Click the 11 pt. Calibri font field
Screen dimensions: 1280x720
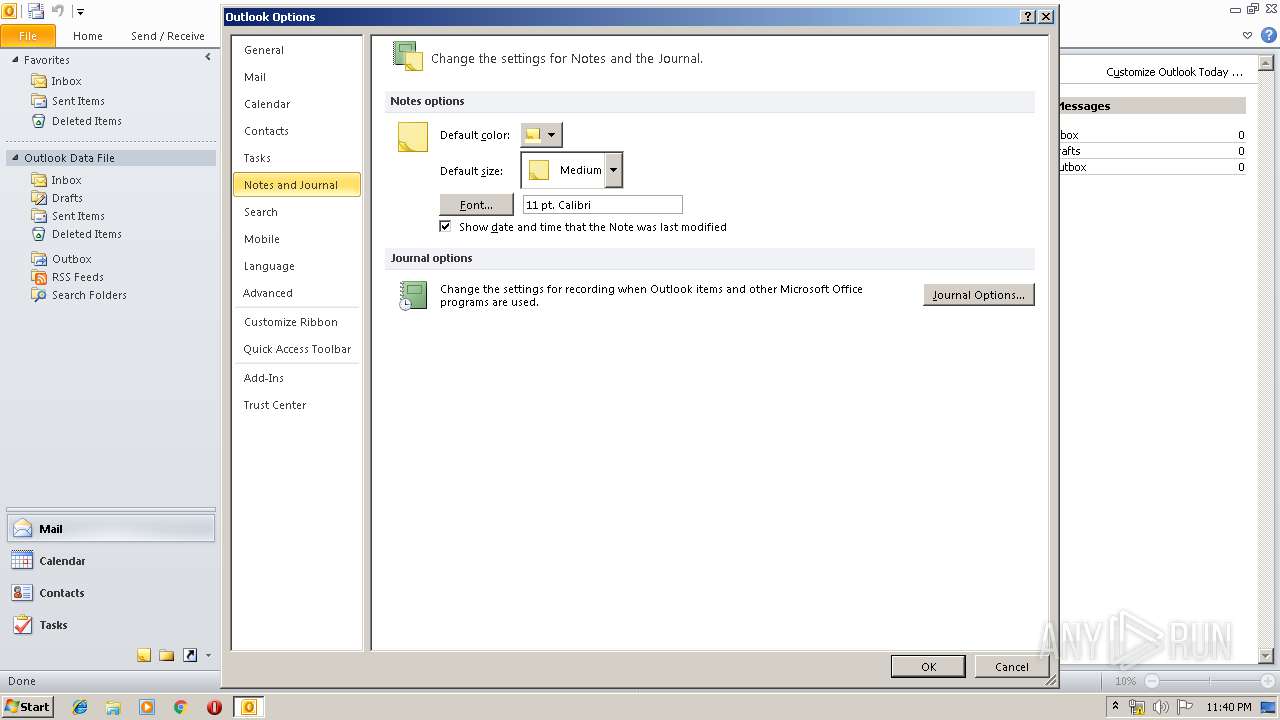pos(602,205)
